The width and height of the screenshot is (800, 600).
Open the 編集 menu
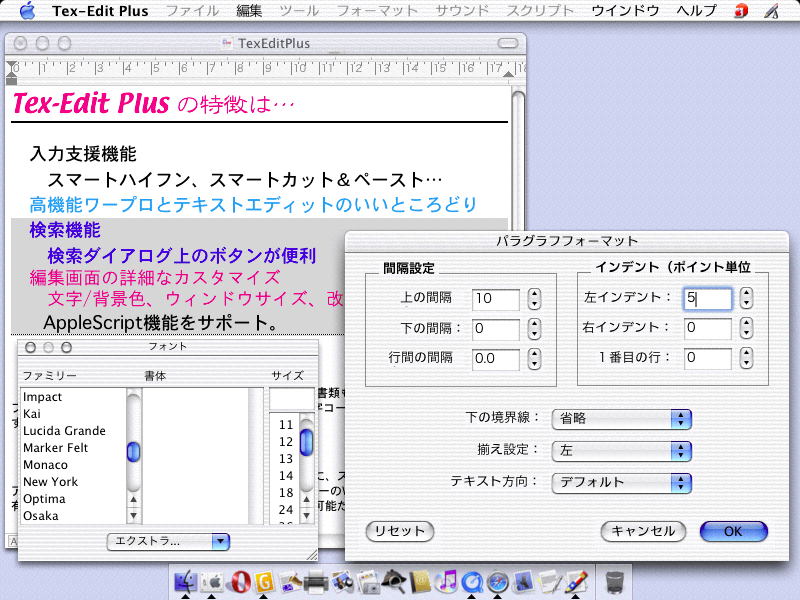point(249,11)
